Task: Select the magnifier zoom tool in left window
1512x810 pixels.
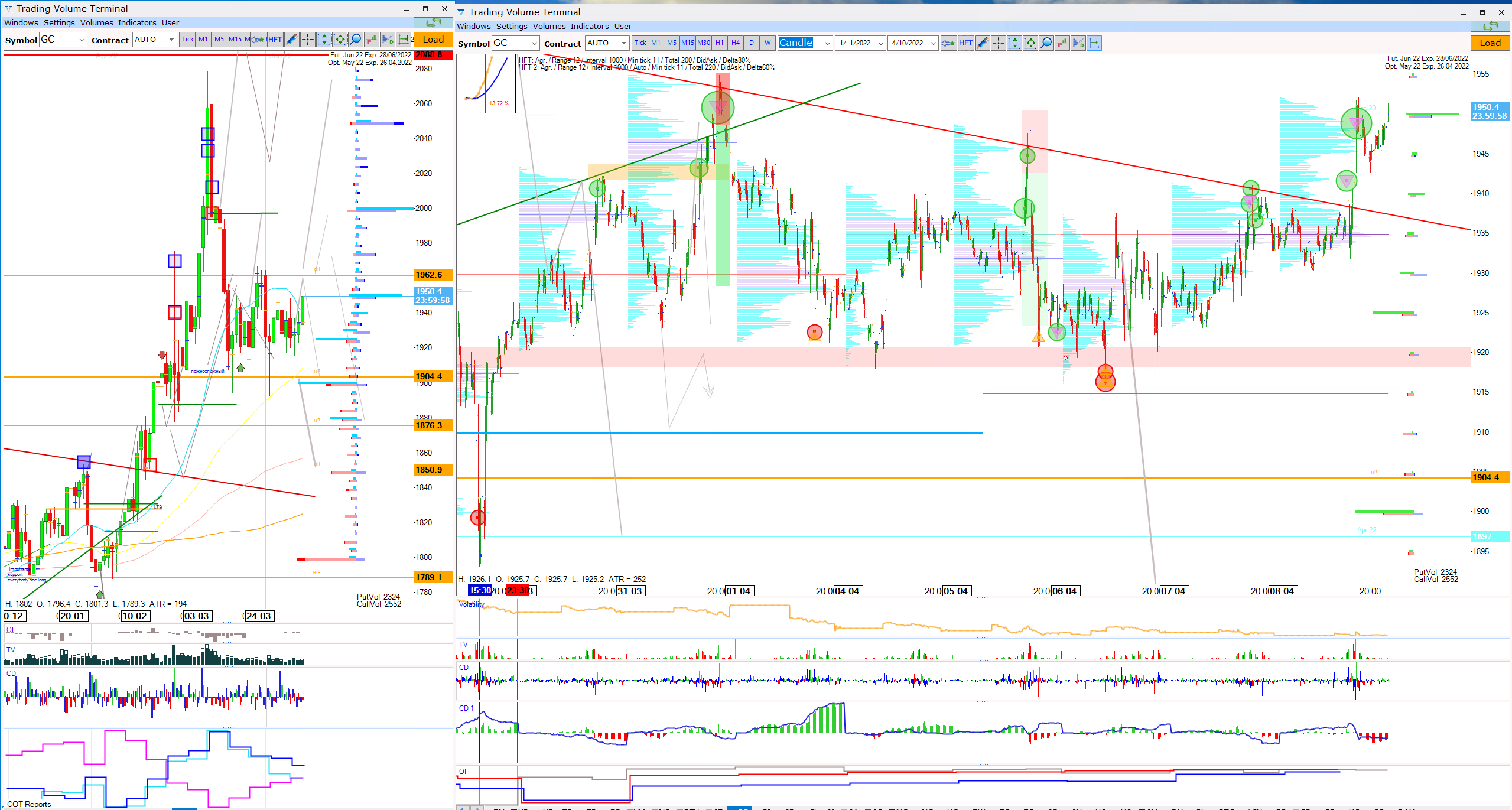Action: tap(356, 40)
